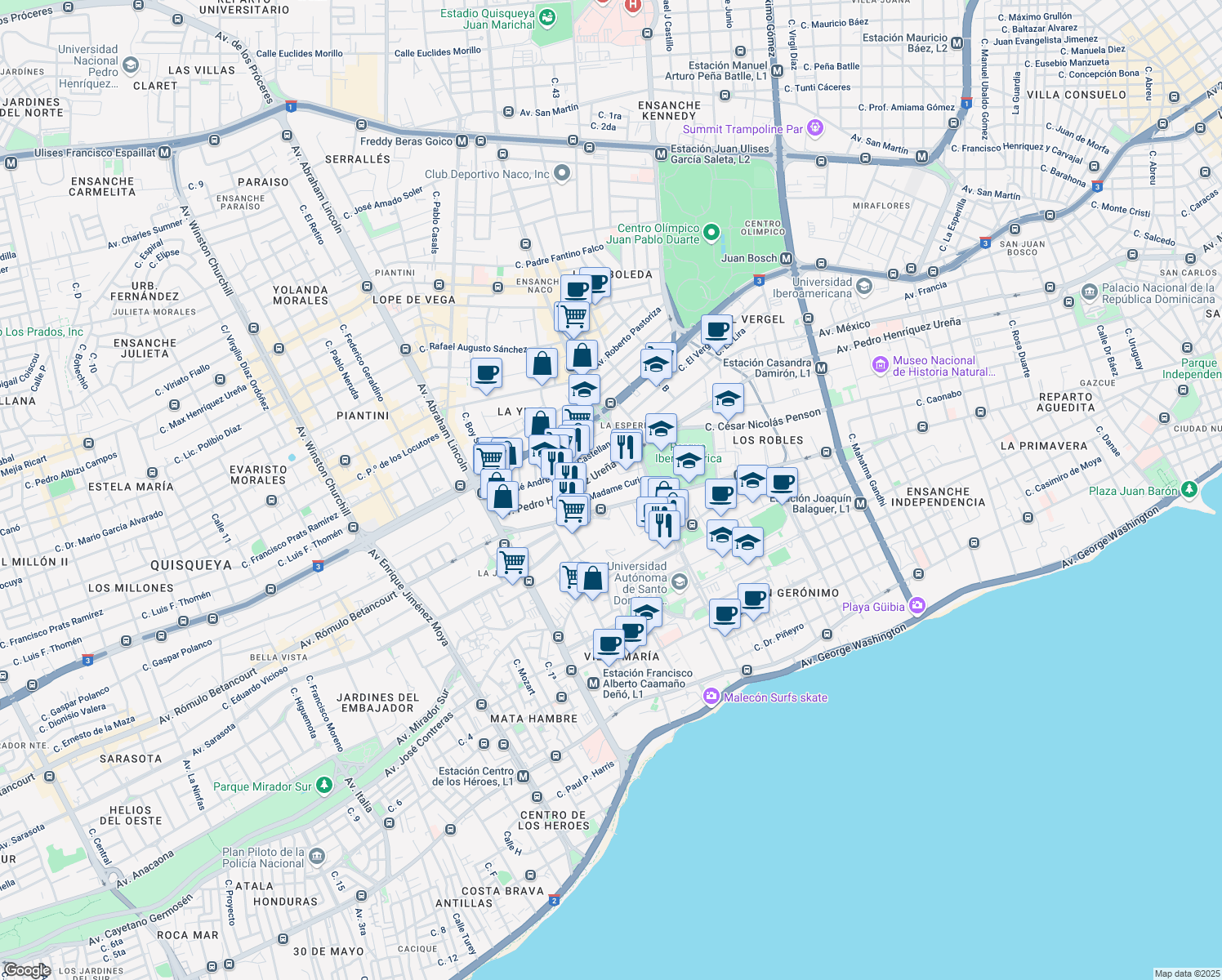Image resolution: width=1222 pixels, height=980 pixels.
Task: Select the ESTELA MARÍA label
Action: 131,487
